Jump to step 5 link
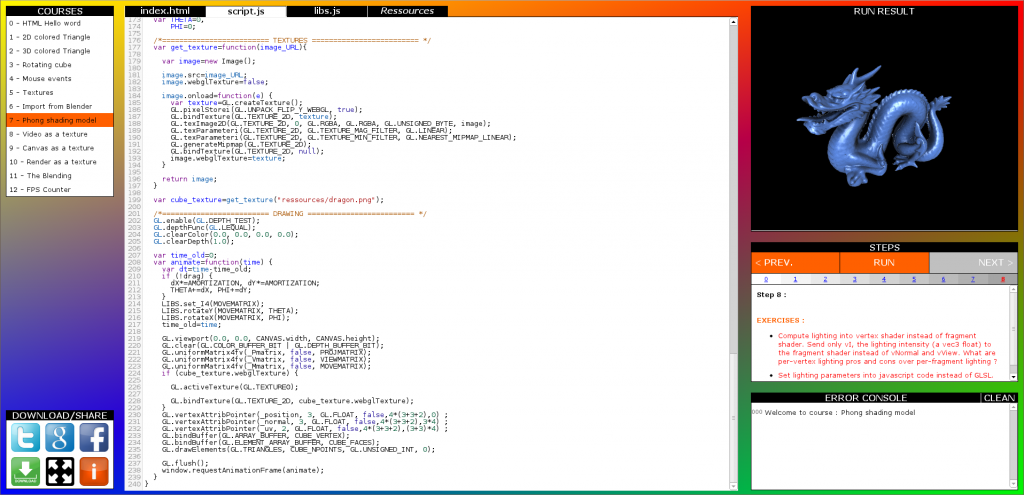The height and width of the screenshot is (495, 1024). point(914,279)
